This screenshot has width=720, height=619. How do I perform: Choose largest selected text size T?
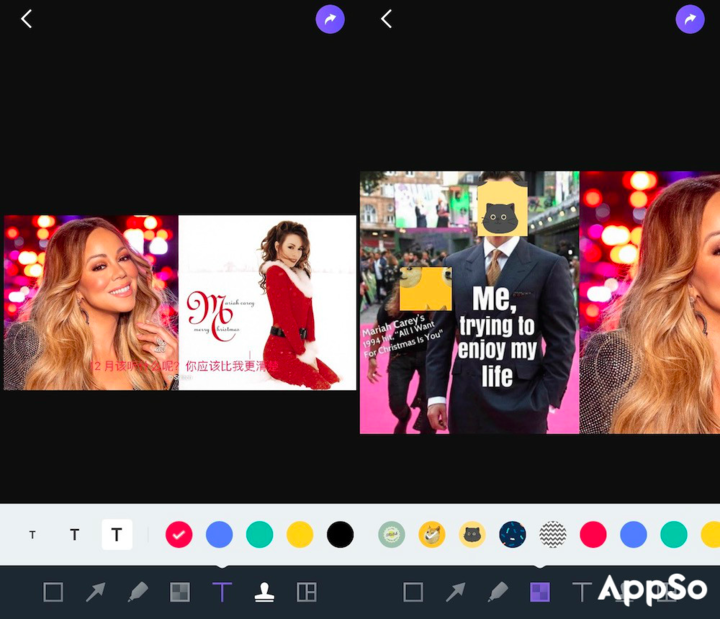point(117,535)
